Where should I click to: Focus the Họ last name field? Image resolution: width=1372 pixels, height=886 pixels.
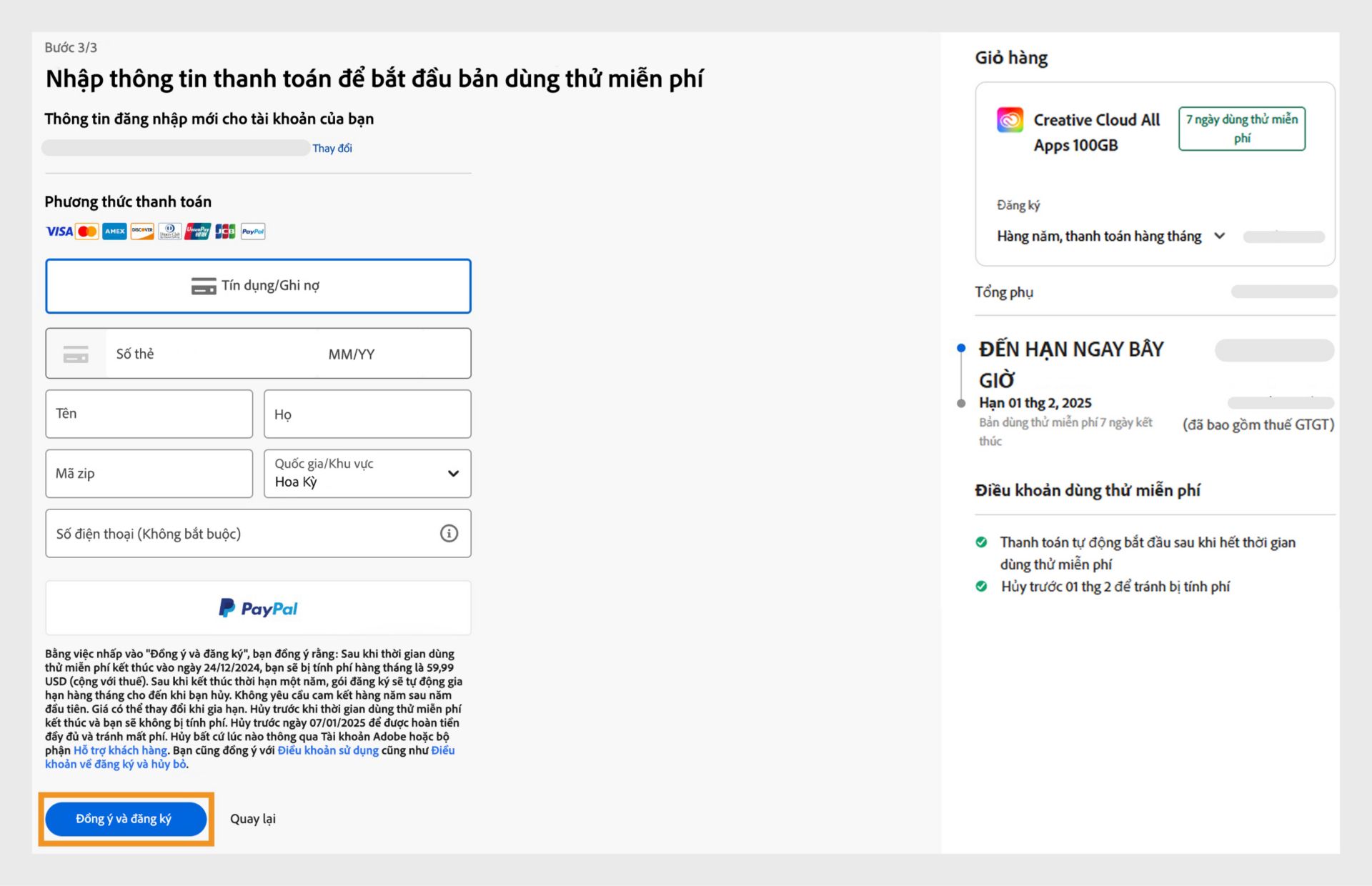tap(367, 414)
